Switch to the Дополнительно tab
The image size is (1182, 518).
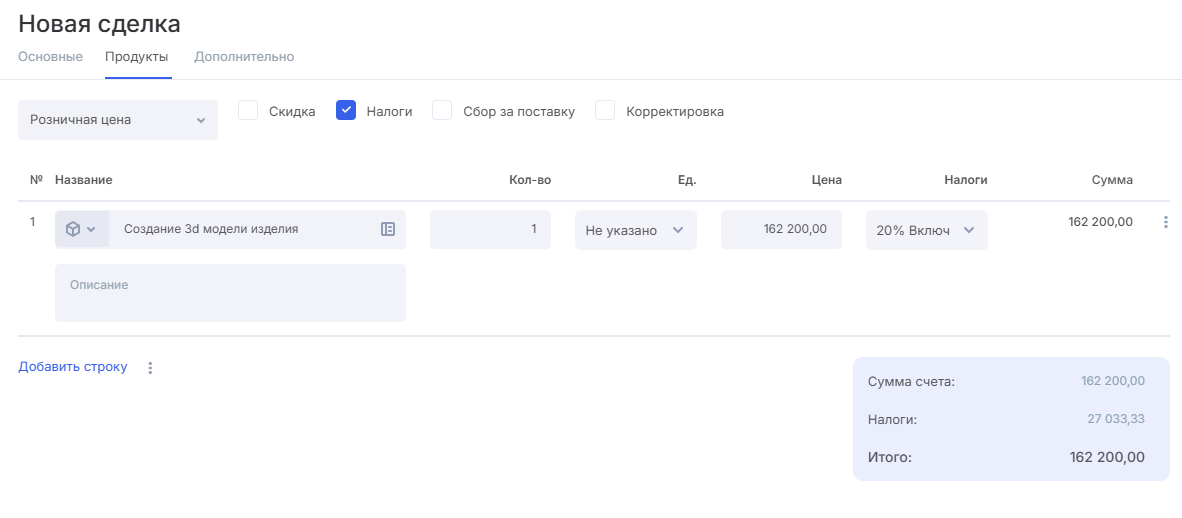click(244, 57)
